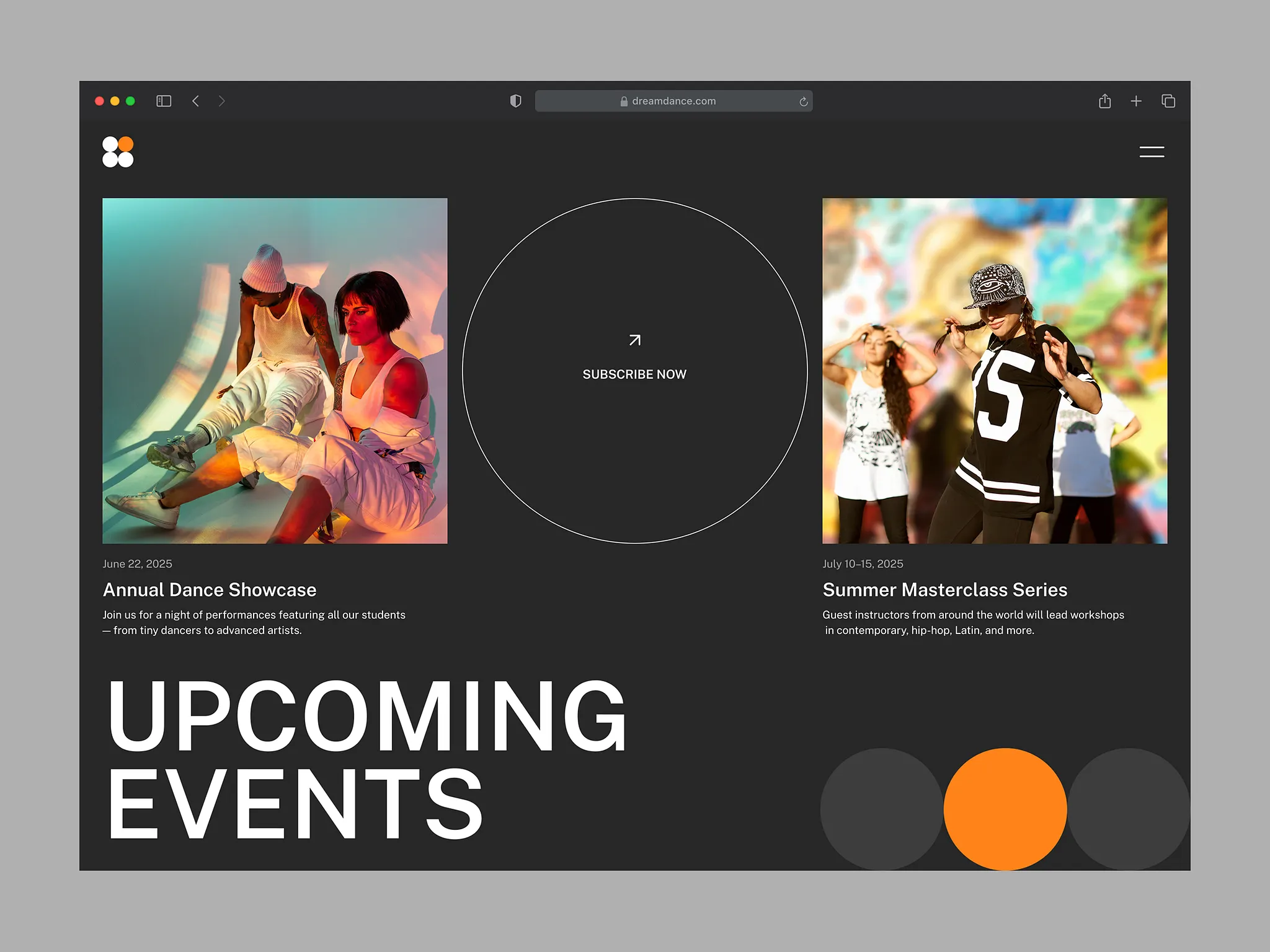
Task: Open the hamburger menu
Action: (1152, 152)
